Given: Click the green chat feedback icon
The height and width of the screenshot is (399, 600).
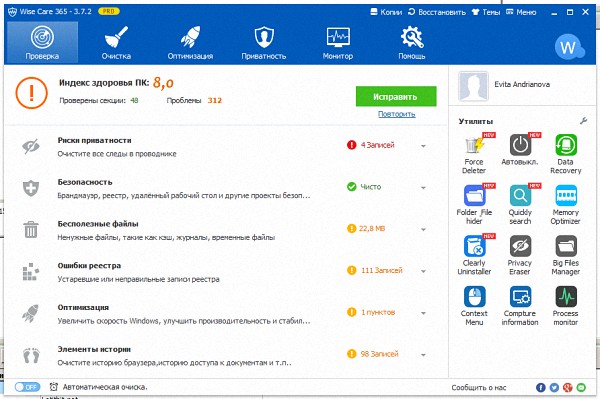Looking at the screenshot, I should 581,388.
